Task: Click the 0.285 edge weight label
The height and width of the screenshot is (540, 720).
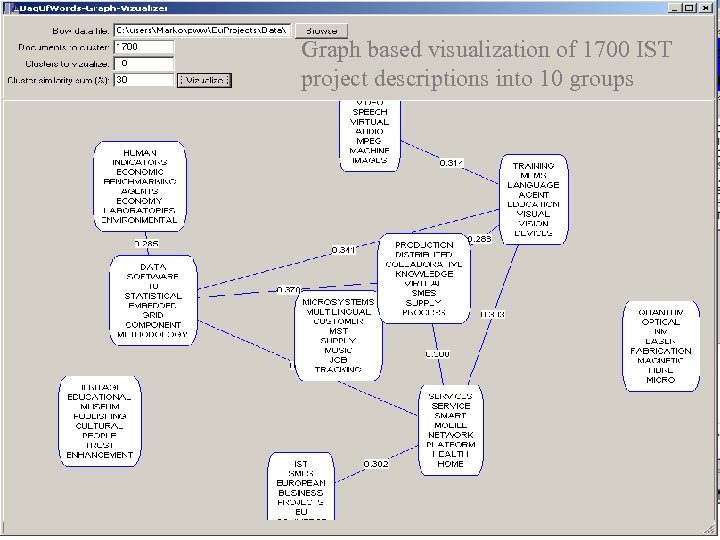Action: click(146, 244)
